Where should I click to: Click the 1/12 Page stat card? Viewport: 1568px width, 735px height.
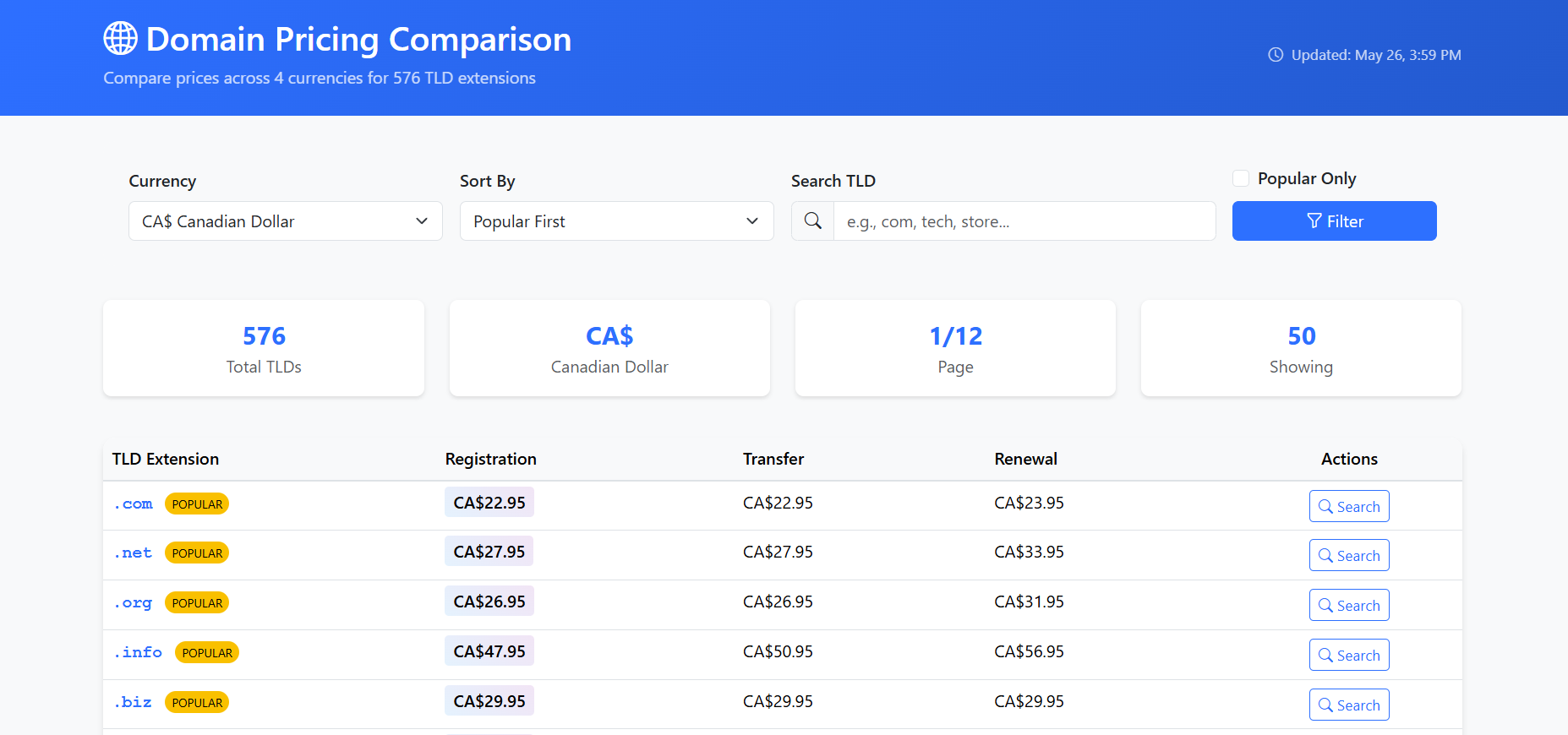tap(955, 348)
